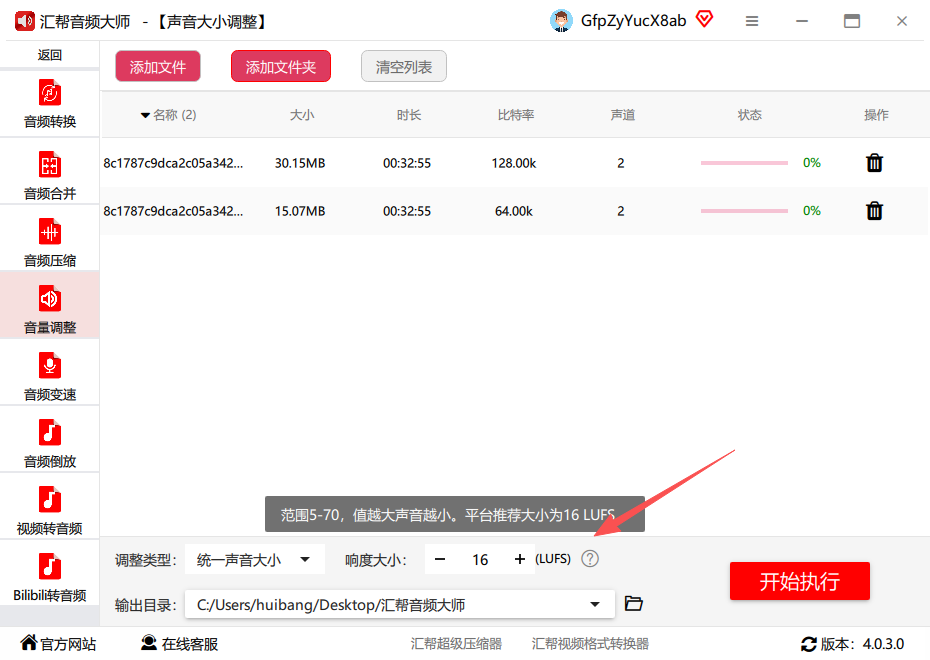Screen dimensions: 930x660
Task: Decrease loudness with the minus stepper
Action: click(439, 559)
